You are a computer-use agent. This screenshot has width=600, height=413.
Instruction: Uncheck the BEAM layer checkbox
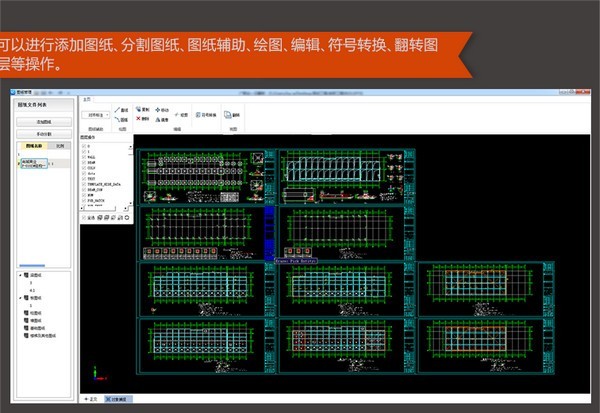point(85,163)
